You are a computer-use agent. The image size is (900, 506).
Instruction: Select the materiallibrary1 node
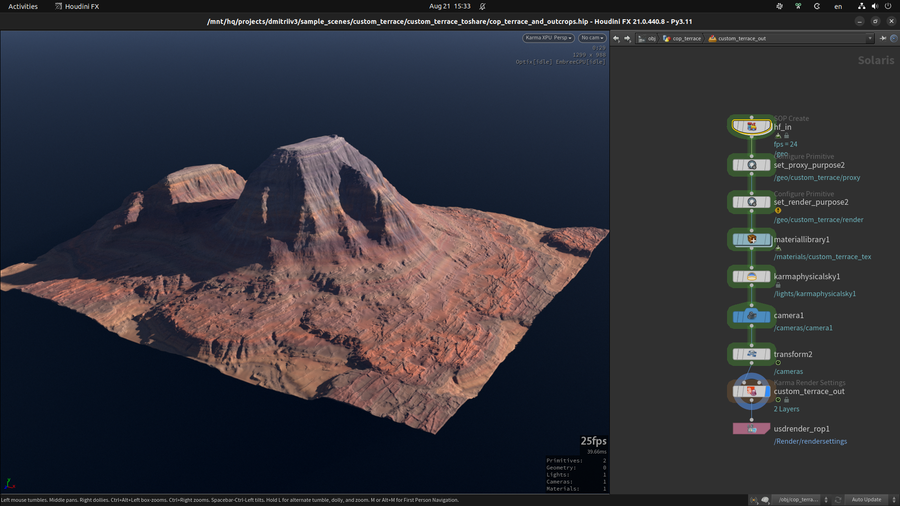[x=752, y=239]
